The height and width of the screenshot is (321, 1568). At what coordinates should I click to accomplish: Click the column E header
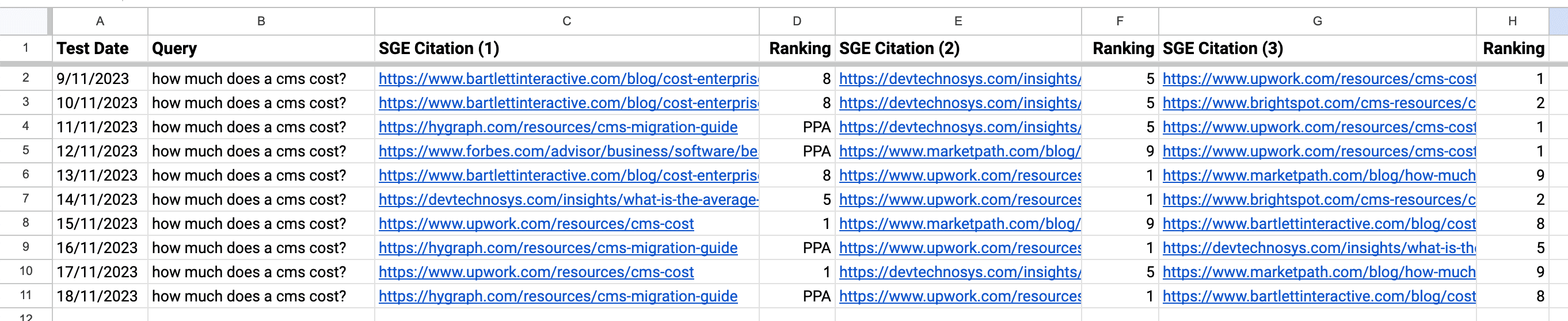(957, 21)
